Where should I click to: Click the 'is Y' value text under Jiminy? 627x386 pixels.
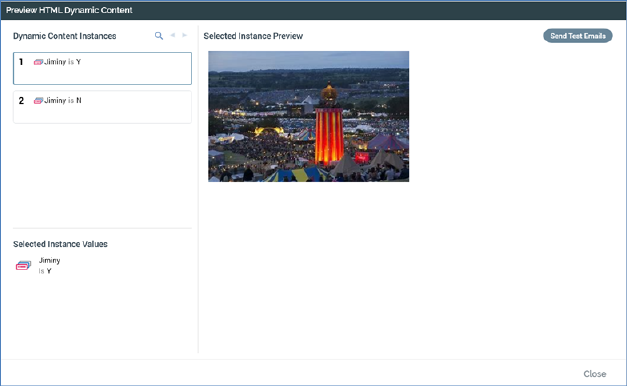point(45,271)
